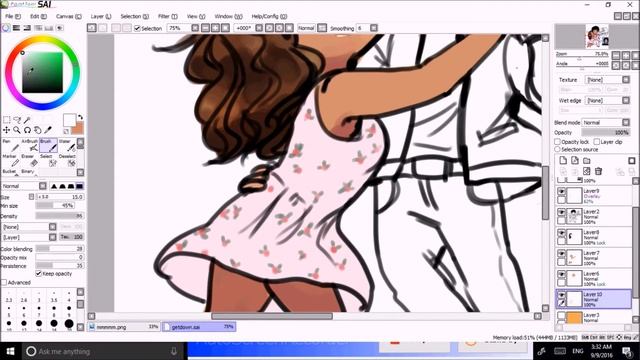The height and width of the screenshot is (360, 640).
Task: Uncheck Keep opacity
Action: pos(38,273)
